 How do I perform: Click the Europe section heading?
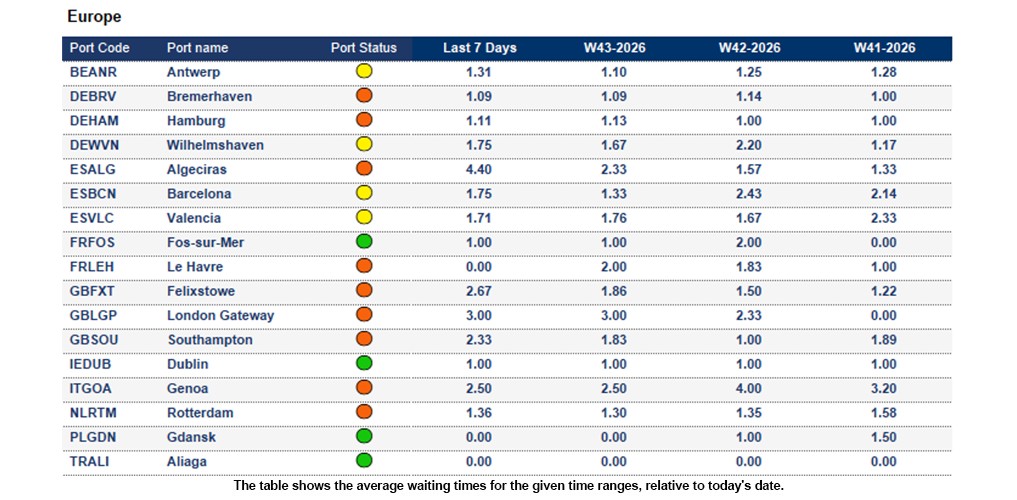[94, 18]
